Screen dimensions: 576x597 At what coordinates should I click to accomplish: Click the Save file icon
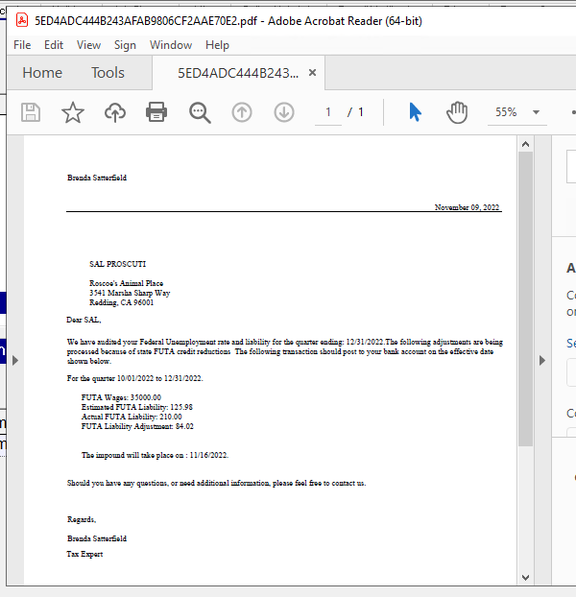[x=30, y=112]
